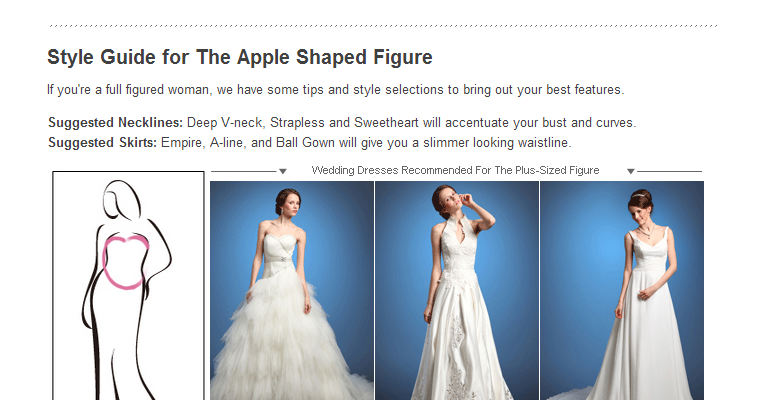This screenshot has width=763, height=400.
Task: Click the Style Guide for Apple Shaped Figure heading
Action: pyautogui.click(x=240, y=57)
